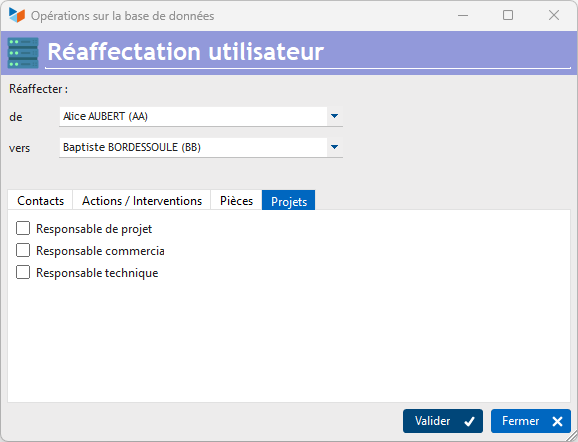Tick the Responsable technique checkbox
This screenshot has width=578, height=442.
(23, 272)
